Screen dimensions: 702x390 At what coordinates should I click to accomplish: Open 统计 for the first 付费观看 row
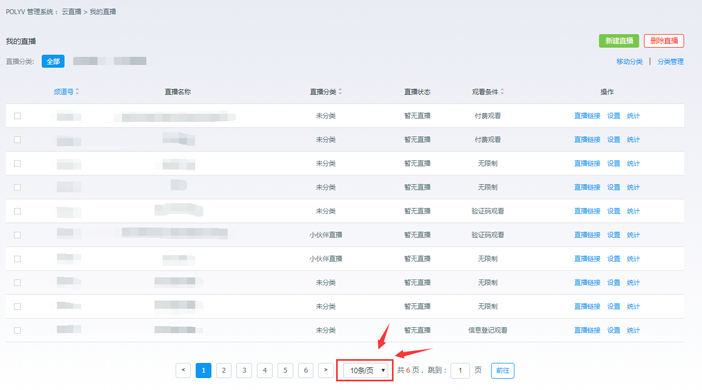(x=633, y=116)
